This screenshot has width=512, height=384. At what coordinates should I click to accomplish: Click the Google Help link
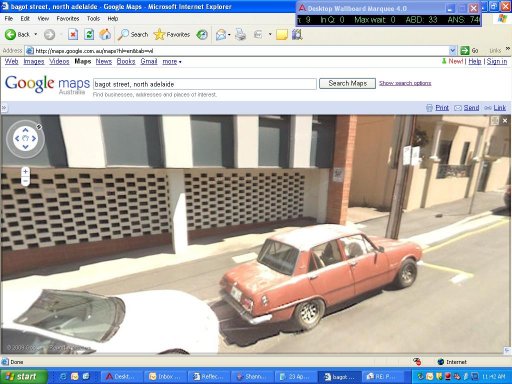(x=475, y=61)
